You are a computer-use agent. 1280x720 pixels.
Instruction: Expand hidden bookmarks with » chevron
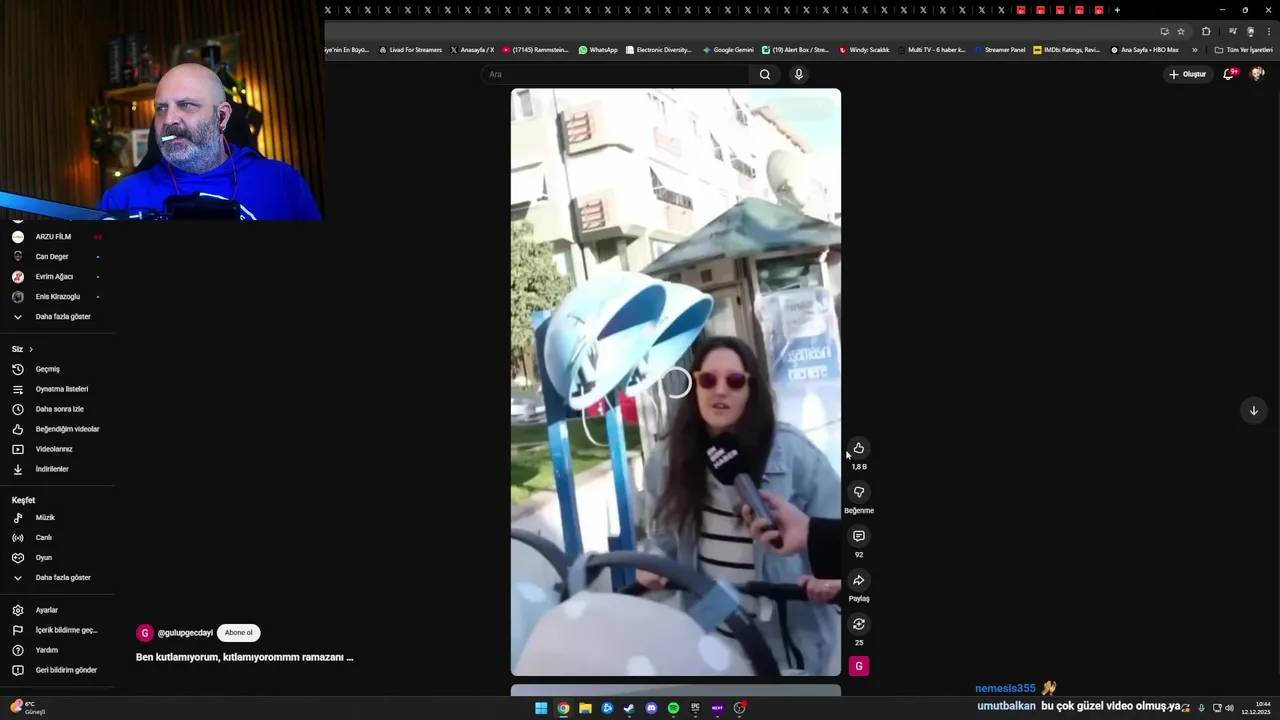(1194, 50)
